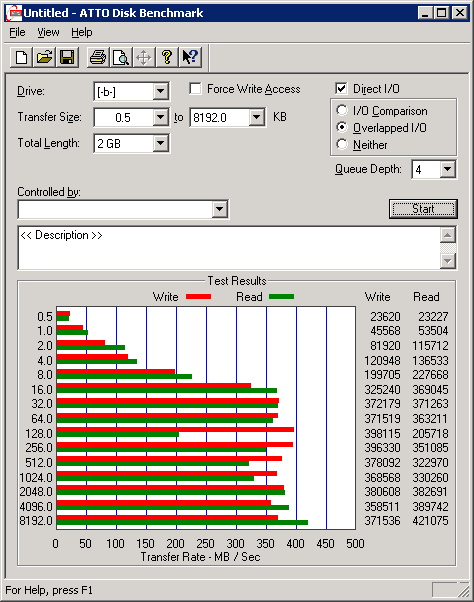Click the ATTO application icon in title bar

[14, 13]
